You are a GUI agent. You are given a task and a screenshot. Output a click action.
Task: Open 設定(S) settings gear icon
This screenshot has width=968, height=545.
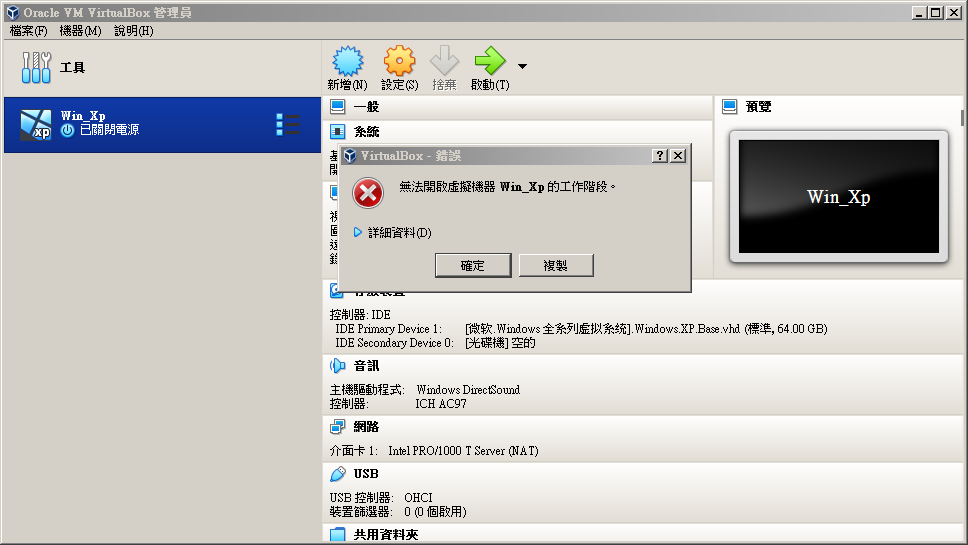399,60
